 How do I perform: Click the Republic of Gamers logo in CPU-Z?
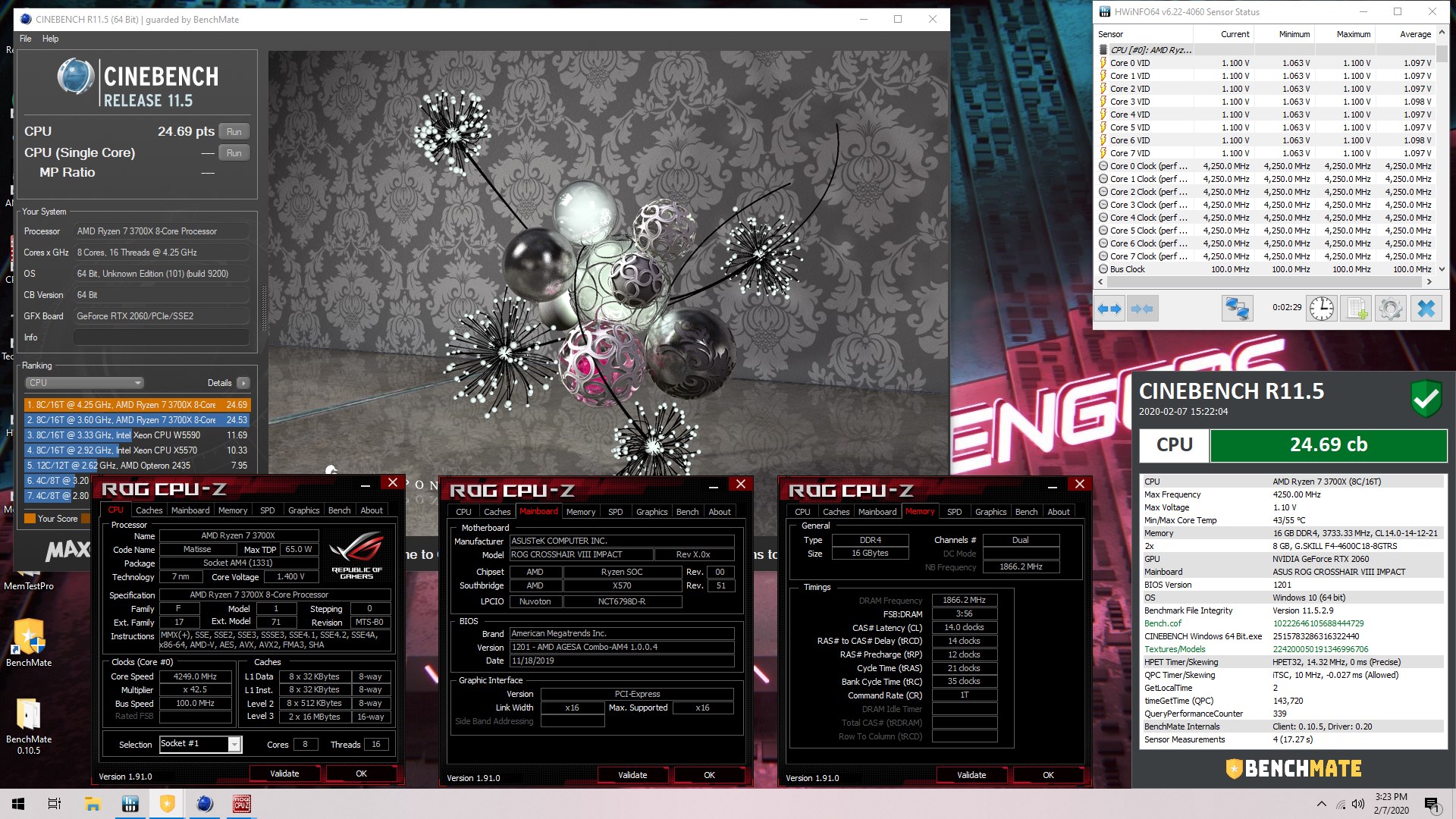point(356,556)
